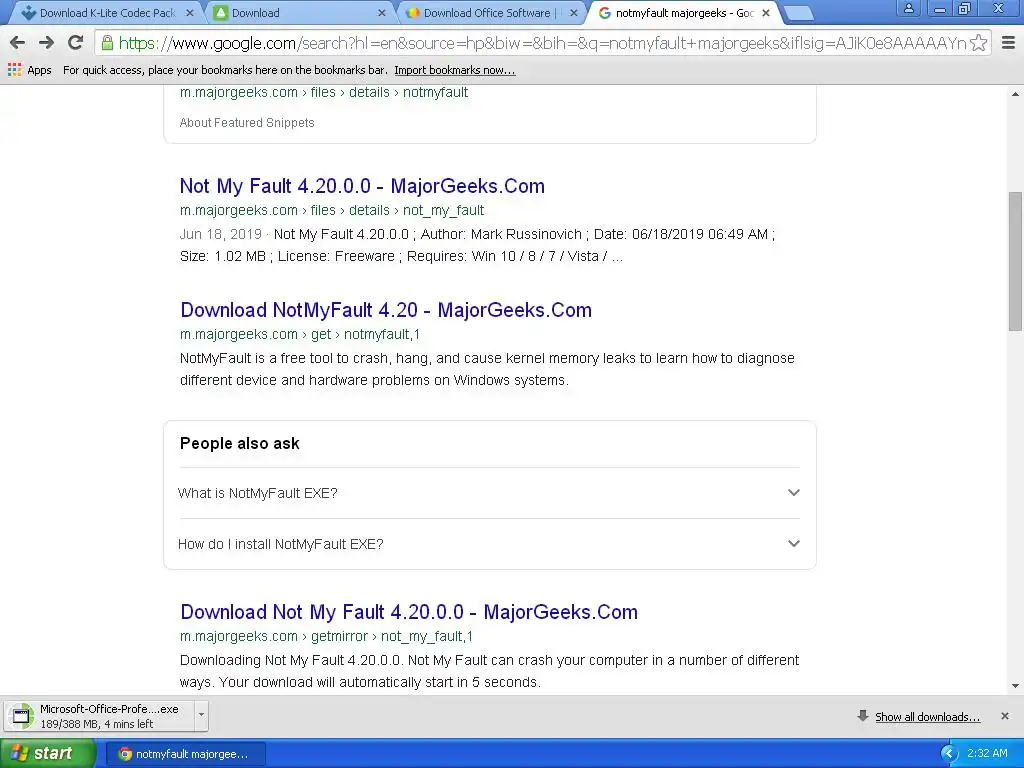This screenshot has height=768, width=1024.
Task: Expand hidden system tray icons arrow
Action: pyautogui.click(x=949, y=754)
